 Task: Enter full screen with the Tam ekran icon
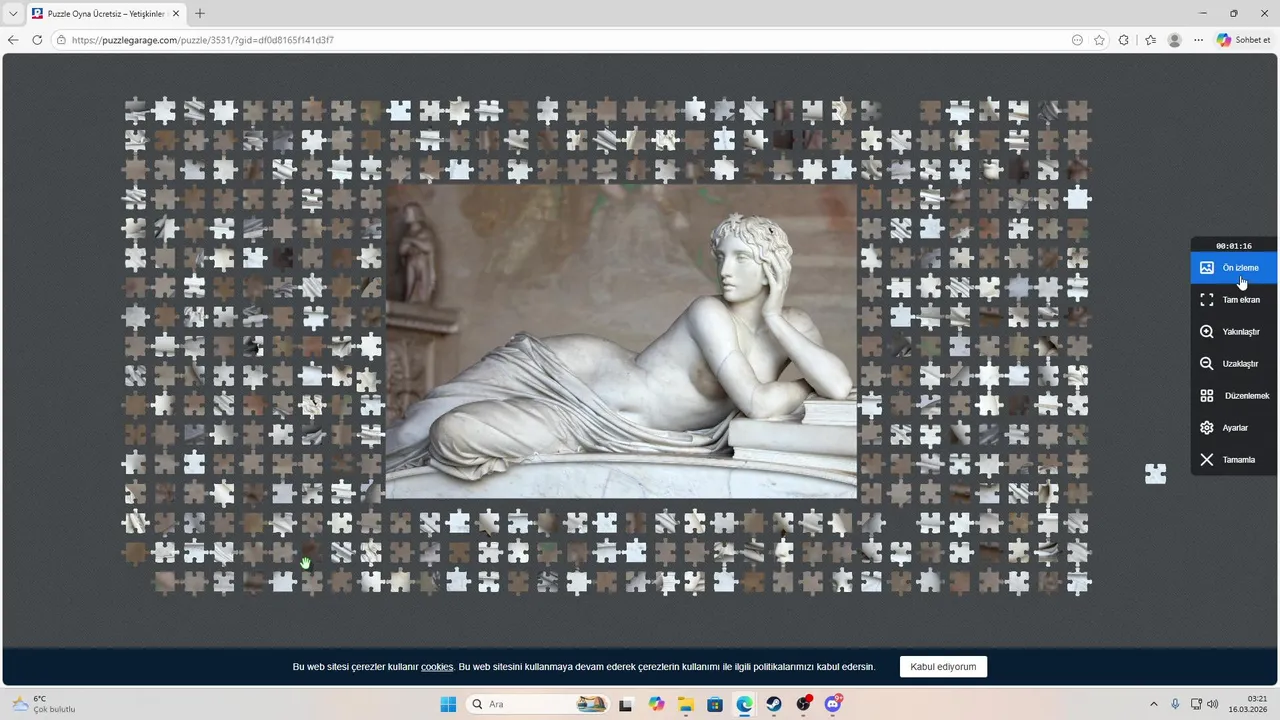[x=1207, y=300]
